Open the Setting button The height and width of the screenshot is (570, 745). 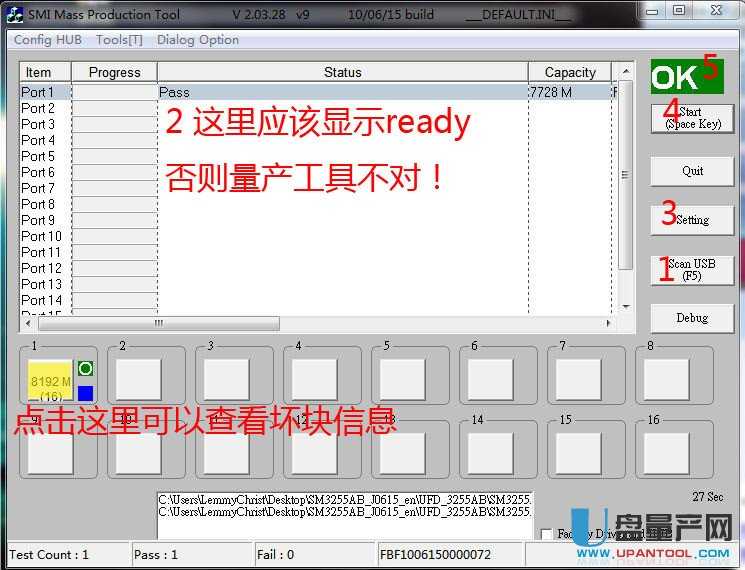[692, 219]
